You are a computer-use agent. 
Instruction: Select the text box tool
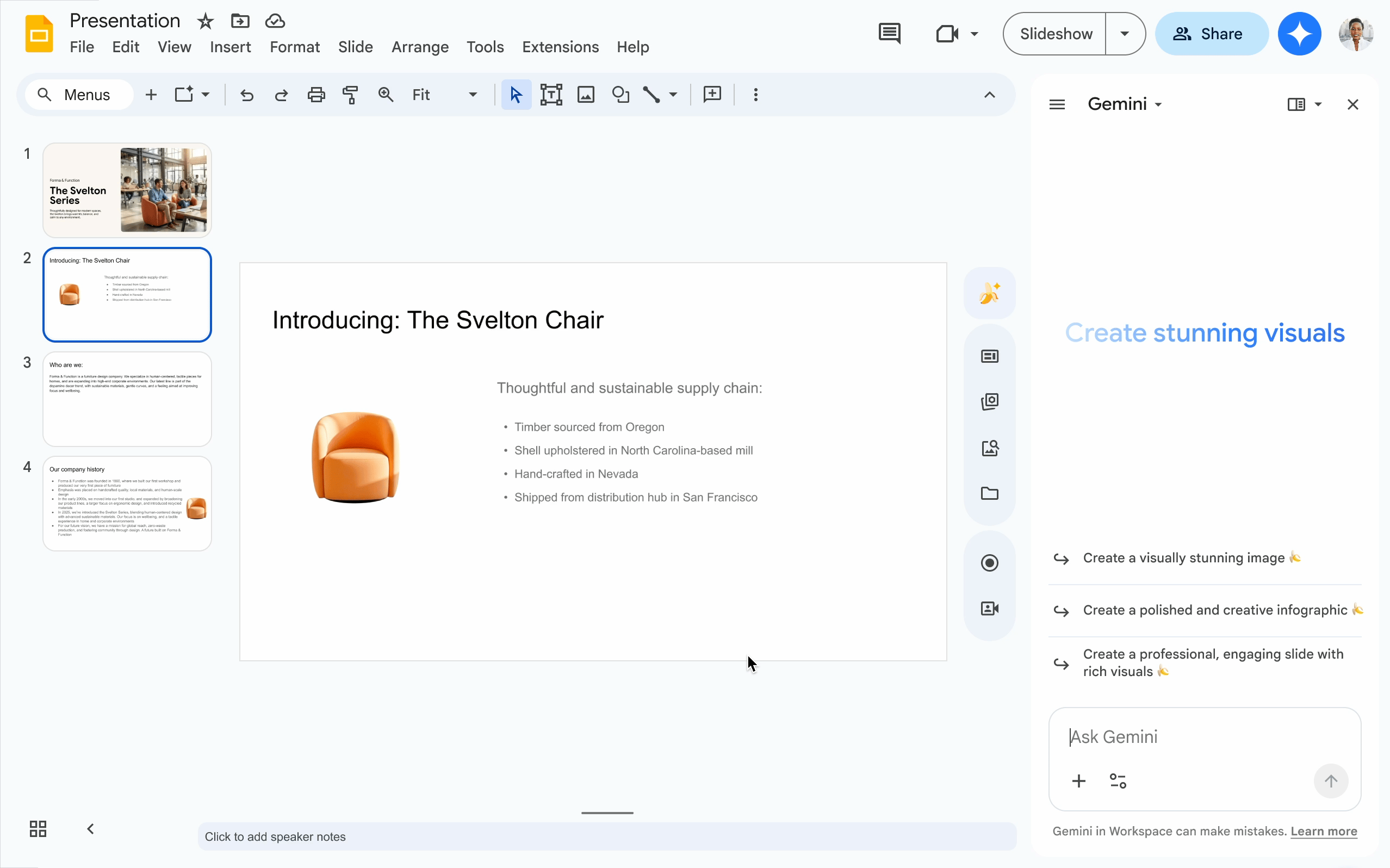(x=550, y=95)
